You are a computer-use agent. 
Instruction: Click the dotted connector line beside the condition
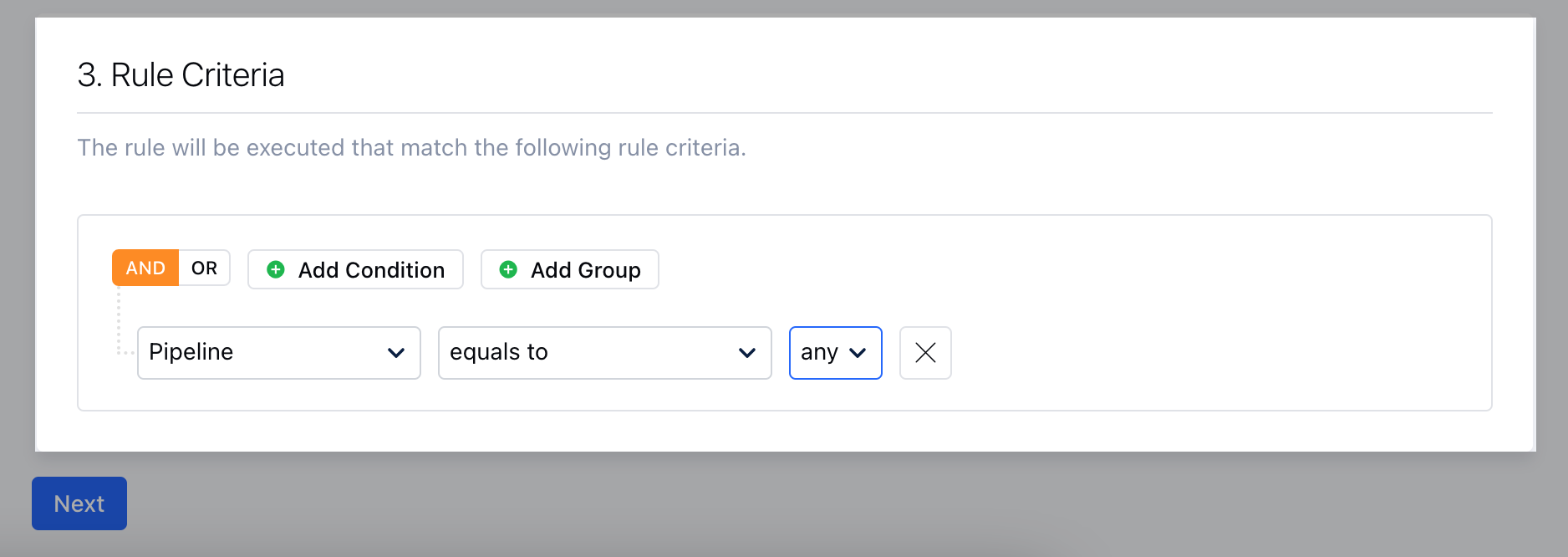point(120,321)
